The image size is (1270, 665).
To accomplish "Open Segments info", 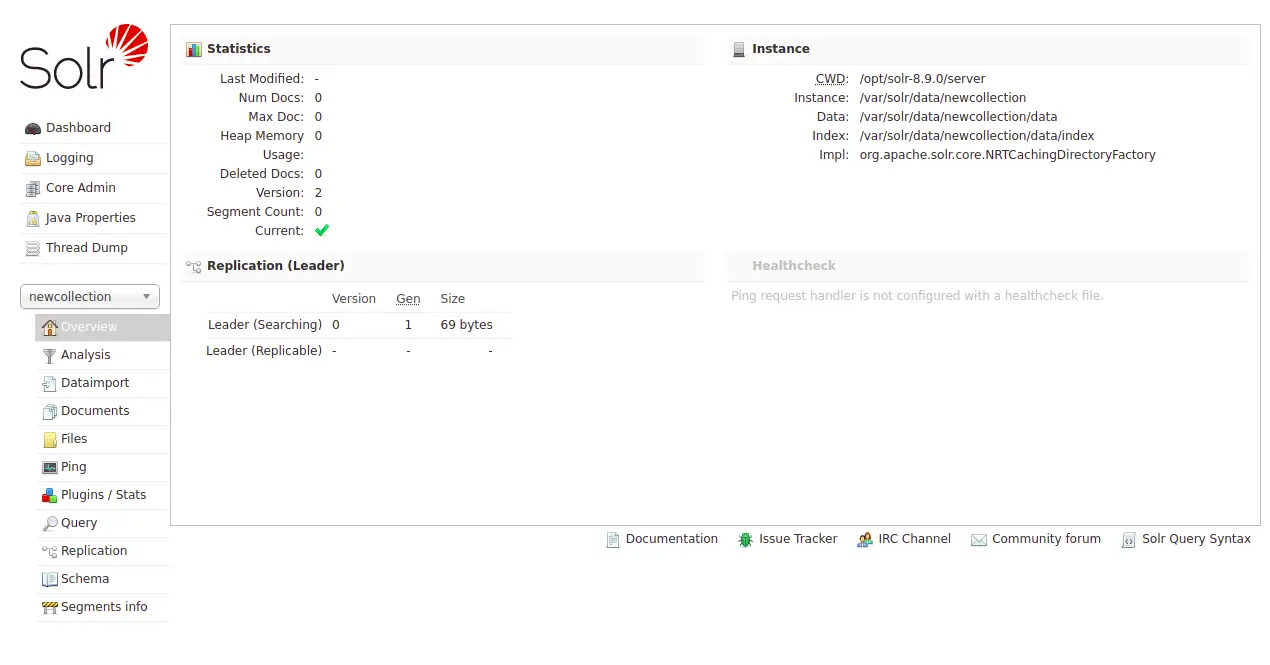I will click(x=104, y=607).
